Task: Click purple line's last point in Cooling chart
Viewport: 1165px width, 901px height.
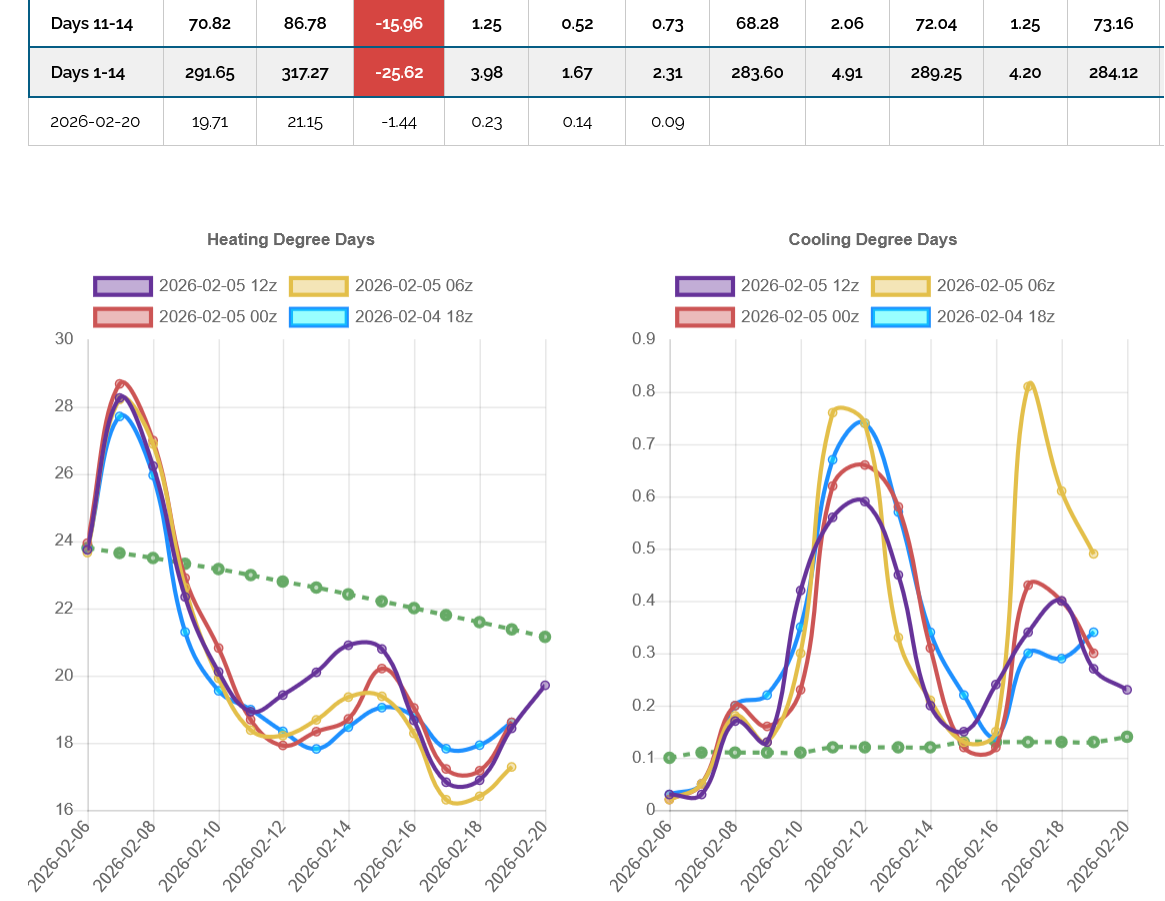Action: pos(1127,690)
